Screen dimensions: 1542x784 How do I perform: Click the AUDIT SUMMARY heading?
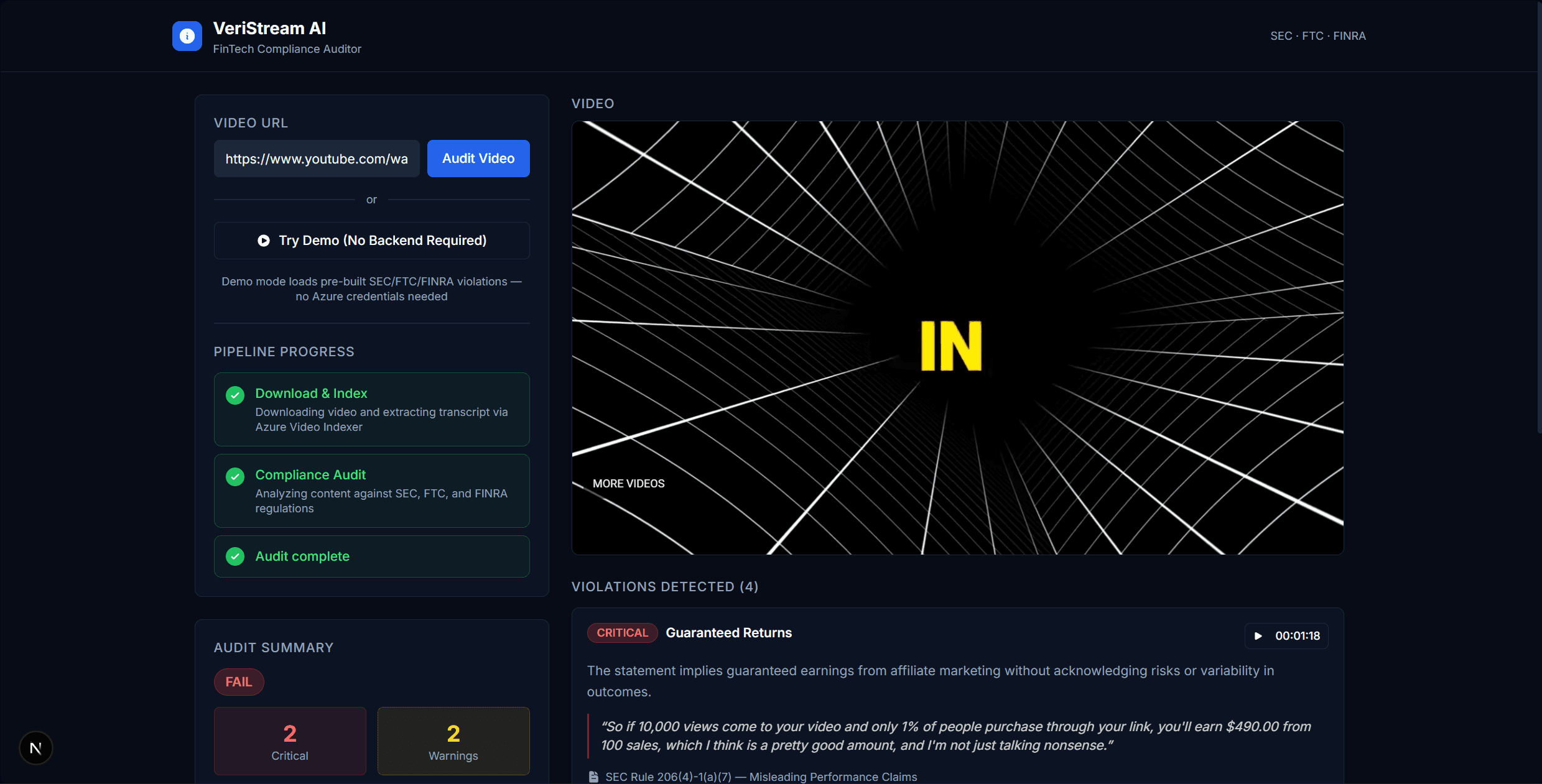[x=274, y=648]
